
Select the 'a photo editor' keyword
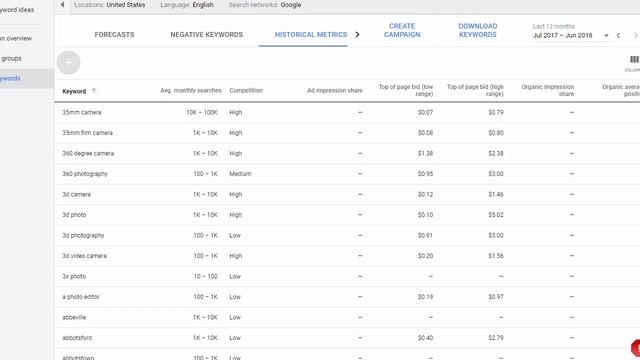[x=81, y=297]
